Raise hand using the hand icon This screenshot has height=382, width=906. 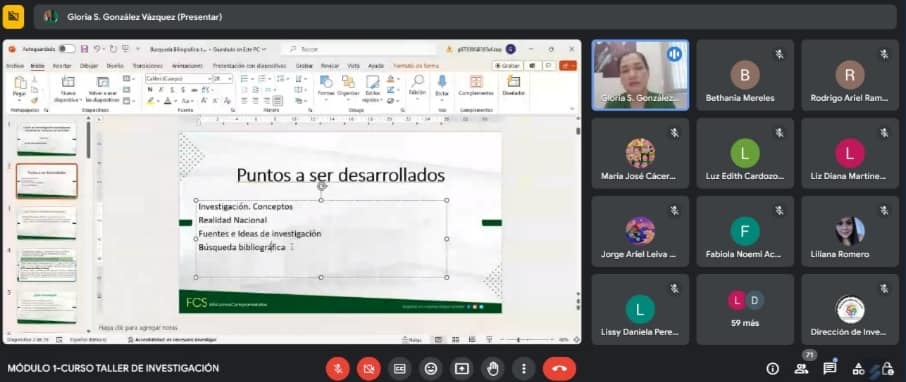point(493,369)
